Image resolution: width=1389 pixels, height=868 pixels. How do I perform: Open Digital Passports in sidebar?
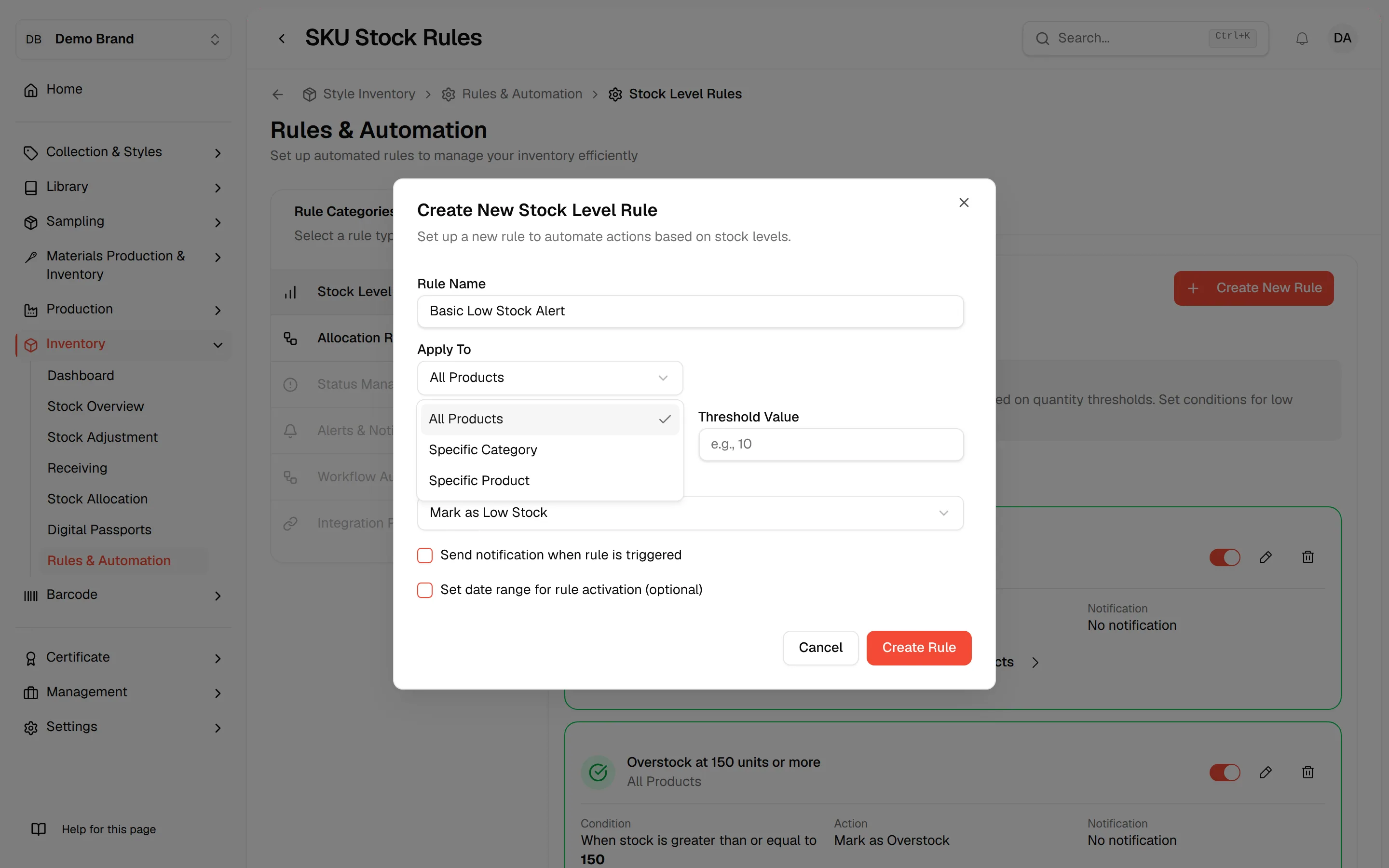tap(99, 530)
